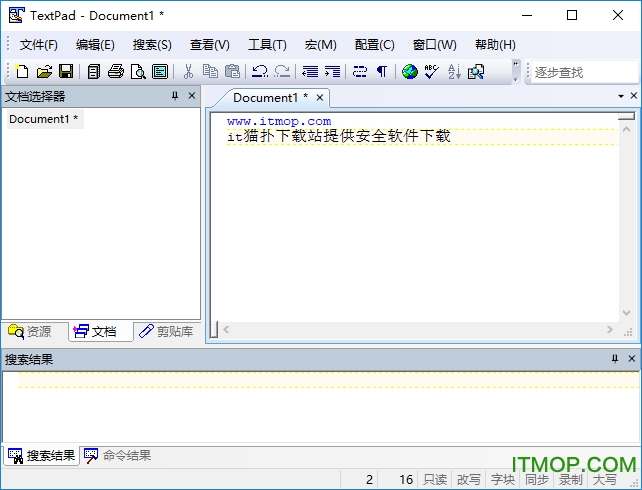Click the document properties toolbar icon
The height and width of the screenshot is (490, 642).
160,72
